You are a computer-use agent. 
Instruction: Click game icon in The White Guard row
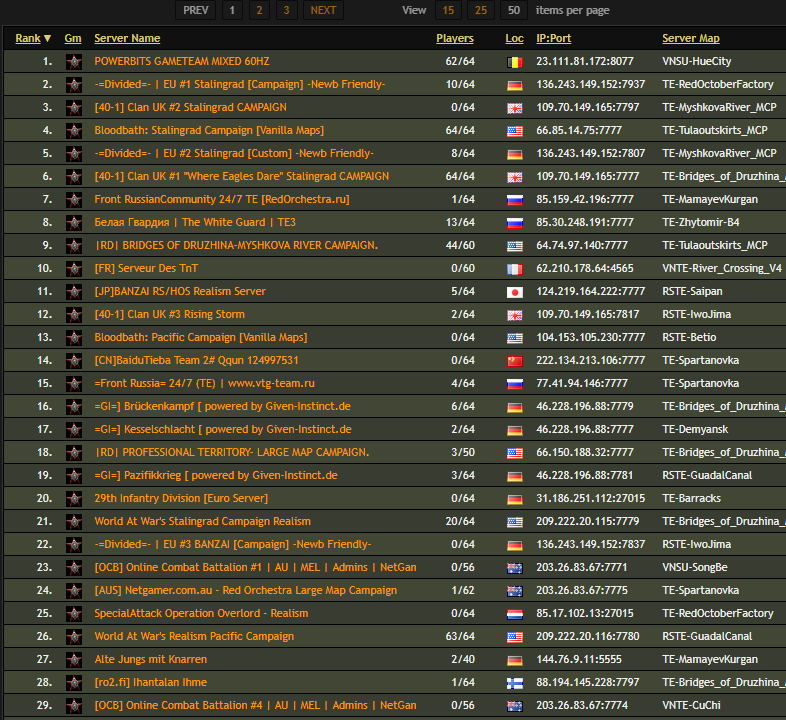pos(74,223)
